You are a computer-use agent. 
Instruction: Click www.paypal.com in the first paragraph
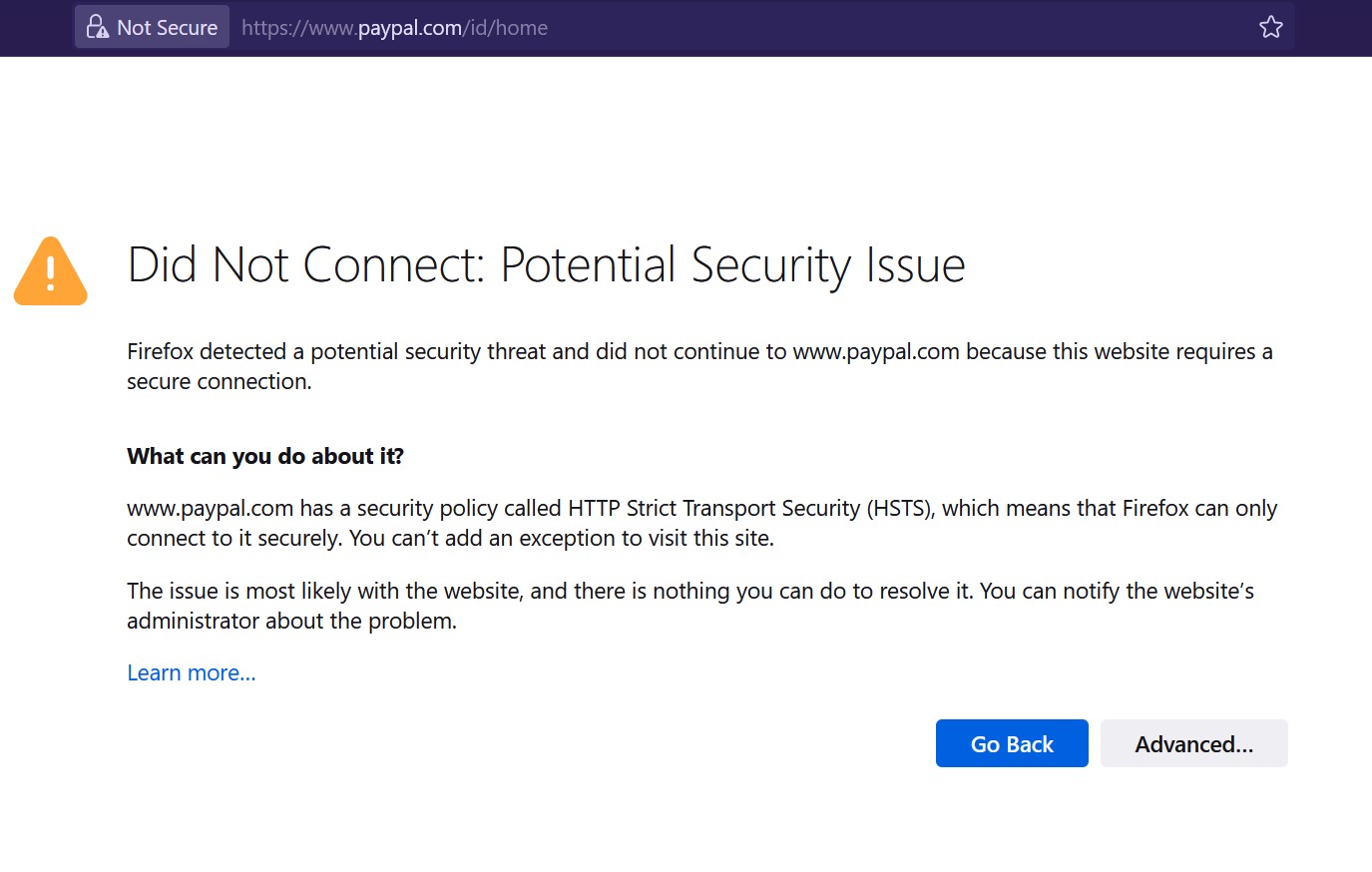point(876,352)
